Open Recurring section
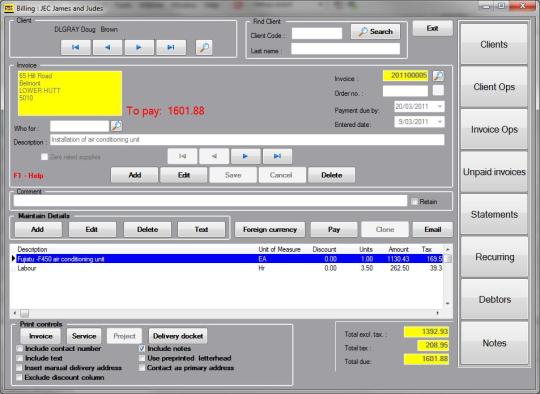The width and height of the screenshot is (540, 394). coord(494,257)
